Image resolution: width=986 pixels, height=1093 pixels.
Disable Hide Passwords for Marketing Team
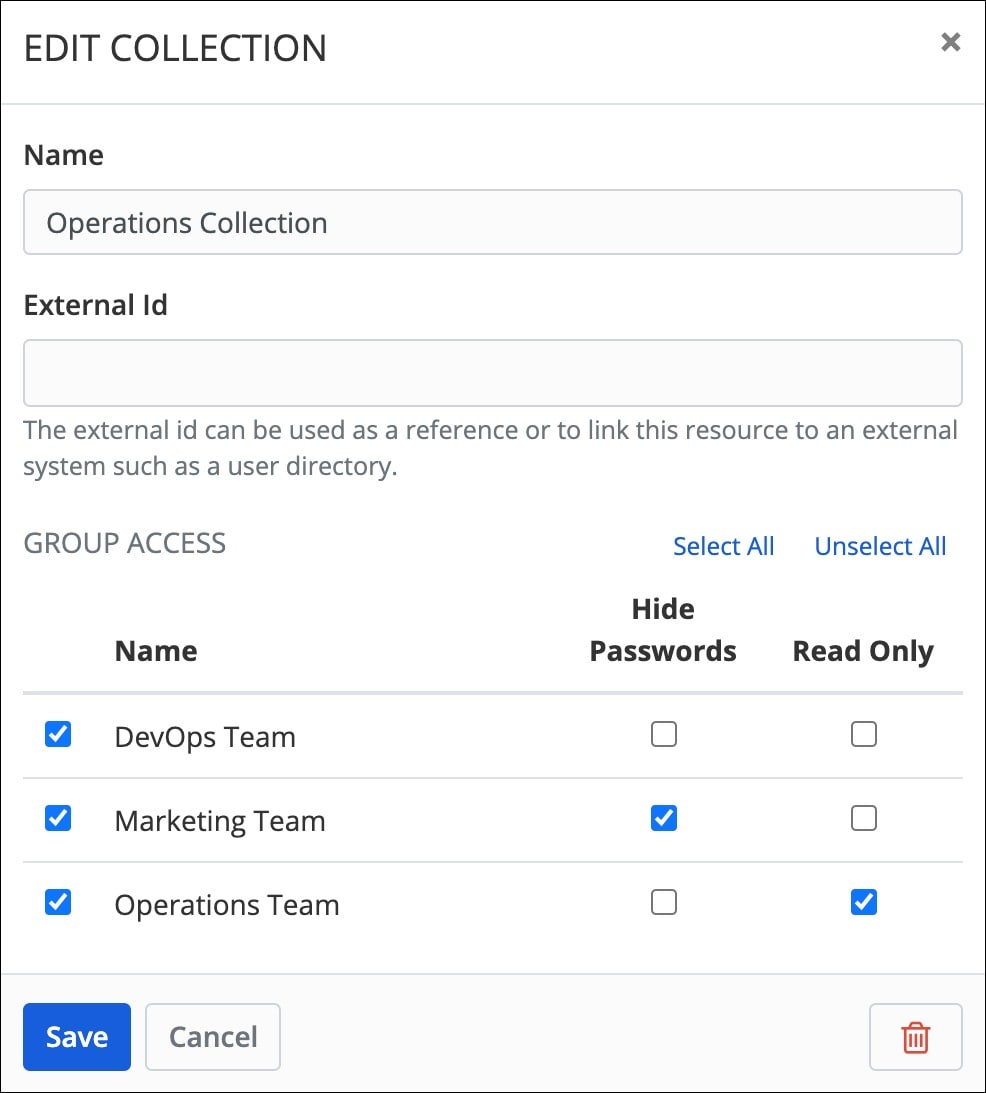pyautogui.click(x=663, y=818)
